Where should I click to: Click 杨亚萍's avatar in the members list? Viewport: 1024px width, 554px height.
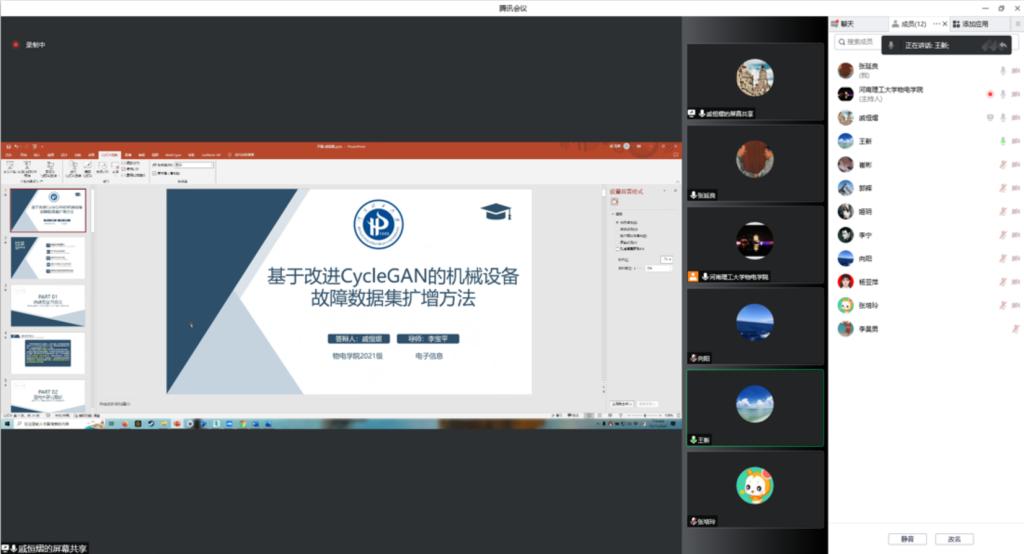[846, 282]
